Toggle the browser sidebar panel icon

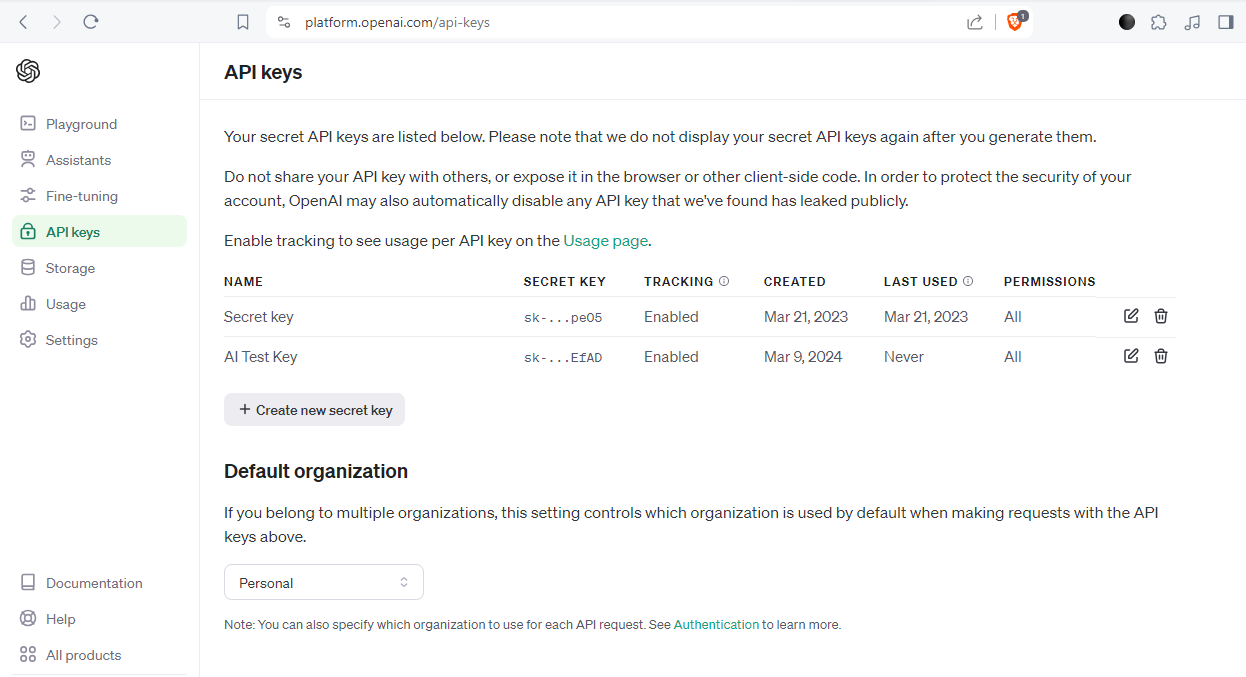(x=1225, y=22)
